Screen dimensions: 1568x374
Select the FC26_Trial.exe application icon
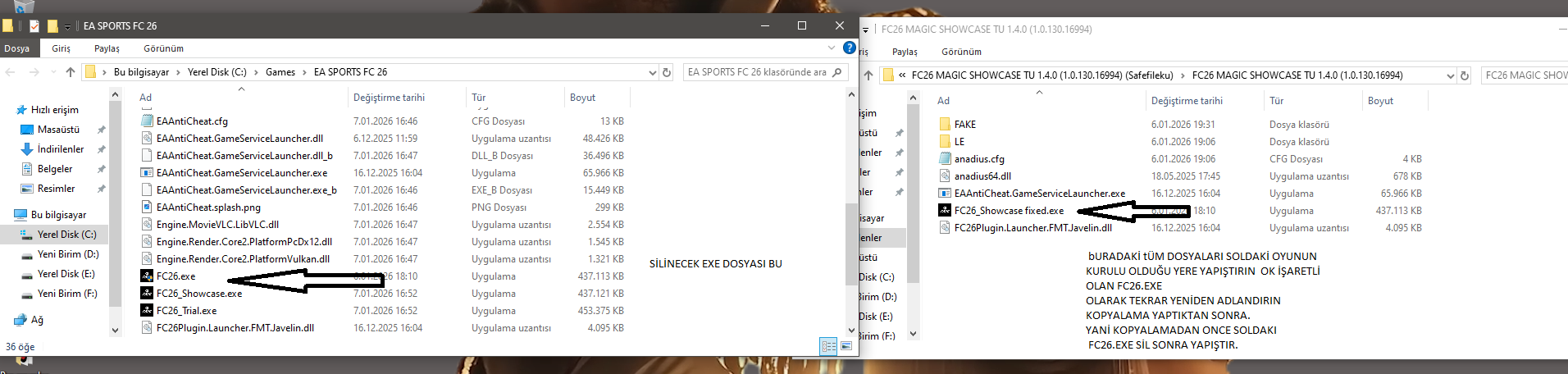click(147, 311)
